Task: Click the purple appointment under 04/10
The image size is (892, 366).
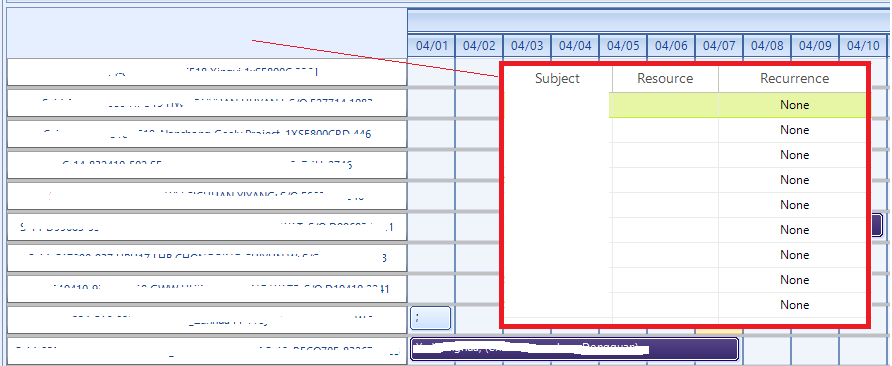Action: [877, 225]
